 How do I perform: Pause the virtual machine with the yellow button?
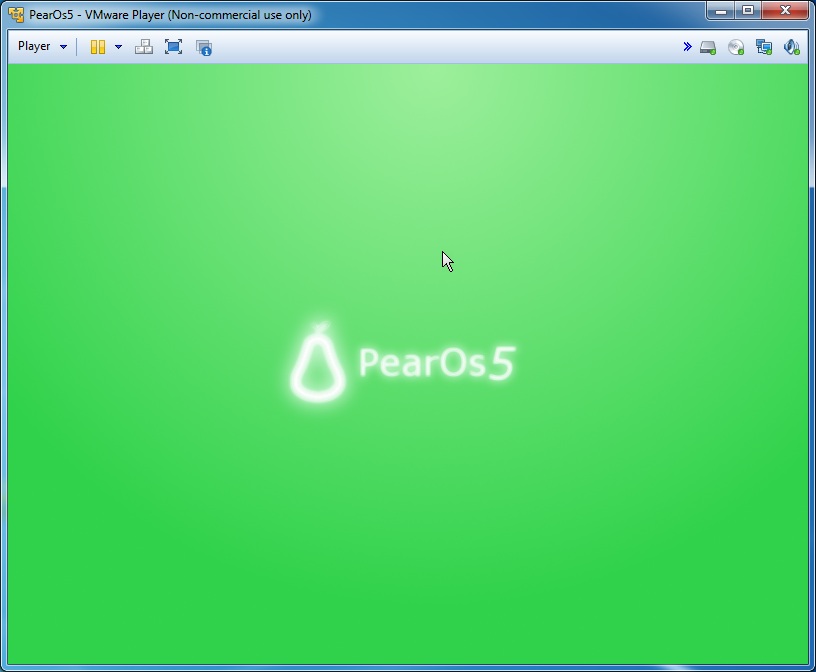(98, 47)
